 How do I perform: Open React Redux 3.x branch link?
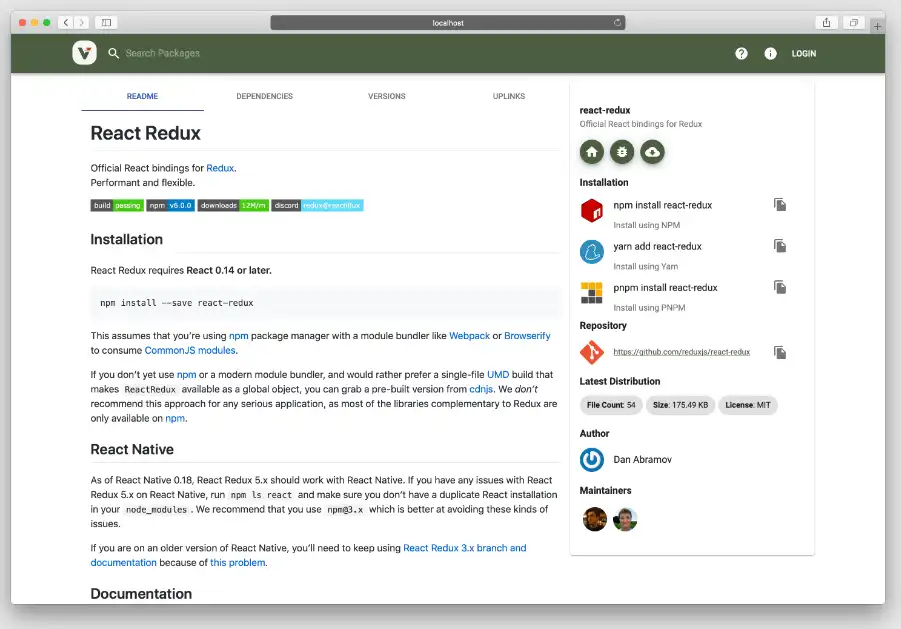point(464,548)
